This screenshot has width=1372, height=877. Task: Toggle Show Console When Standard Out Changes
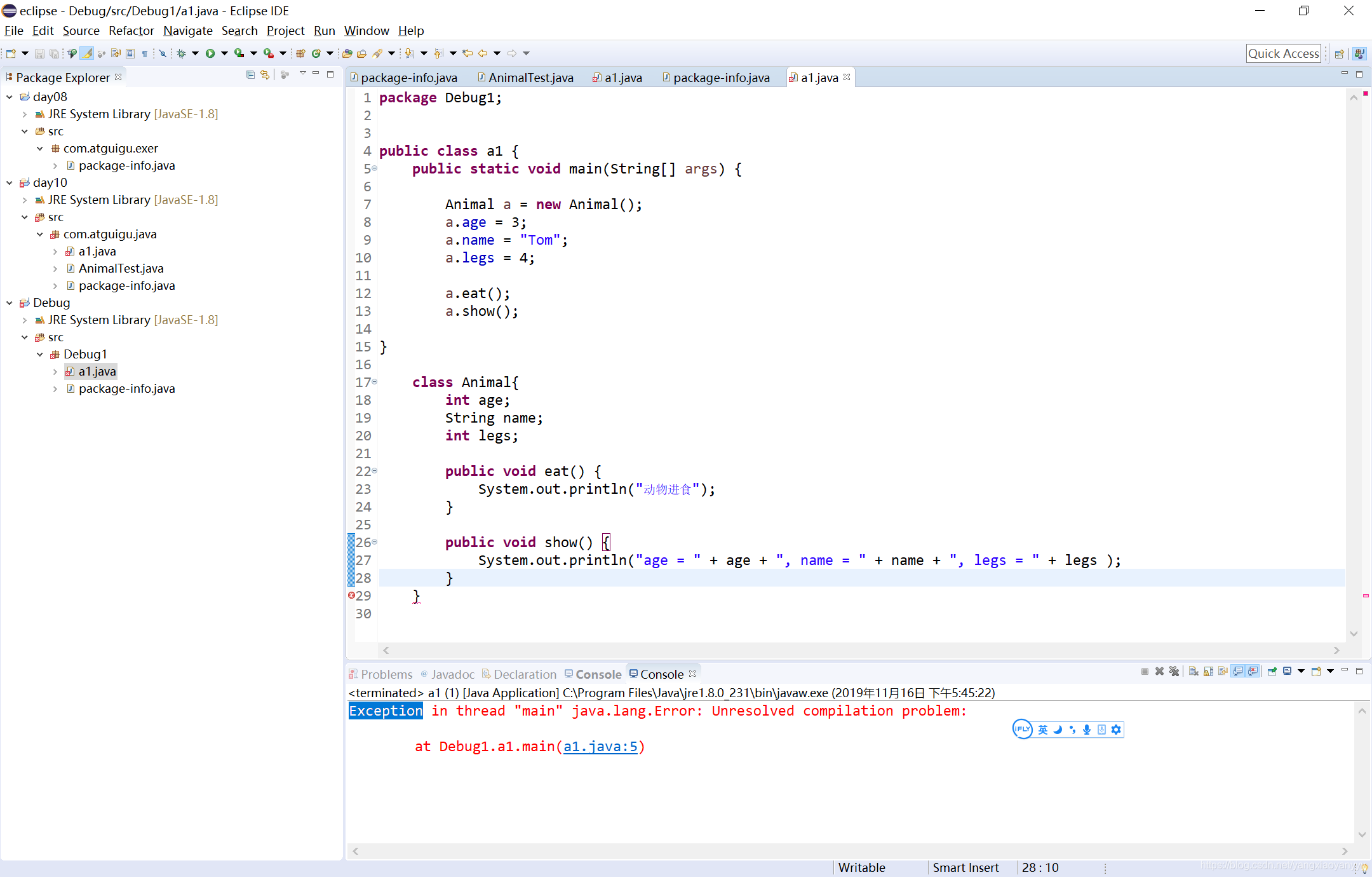click(x=1238, y=671)
